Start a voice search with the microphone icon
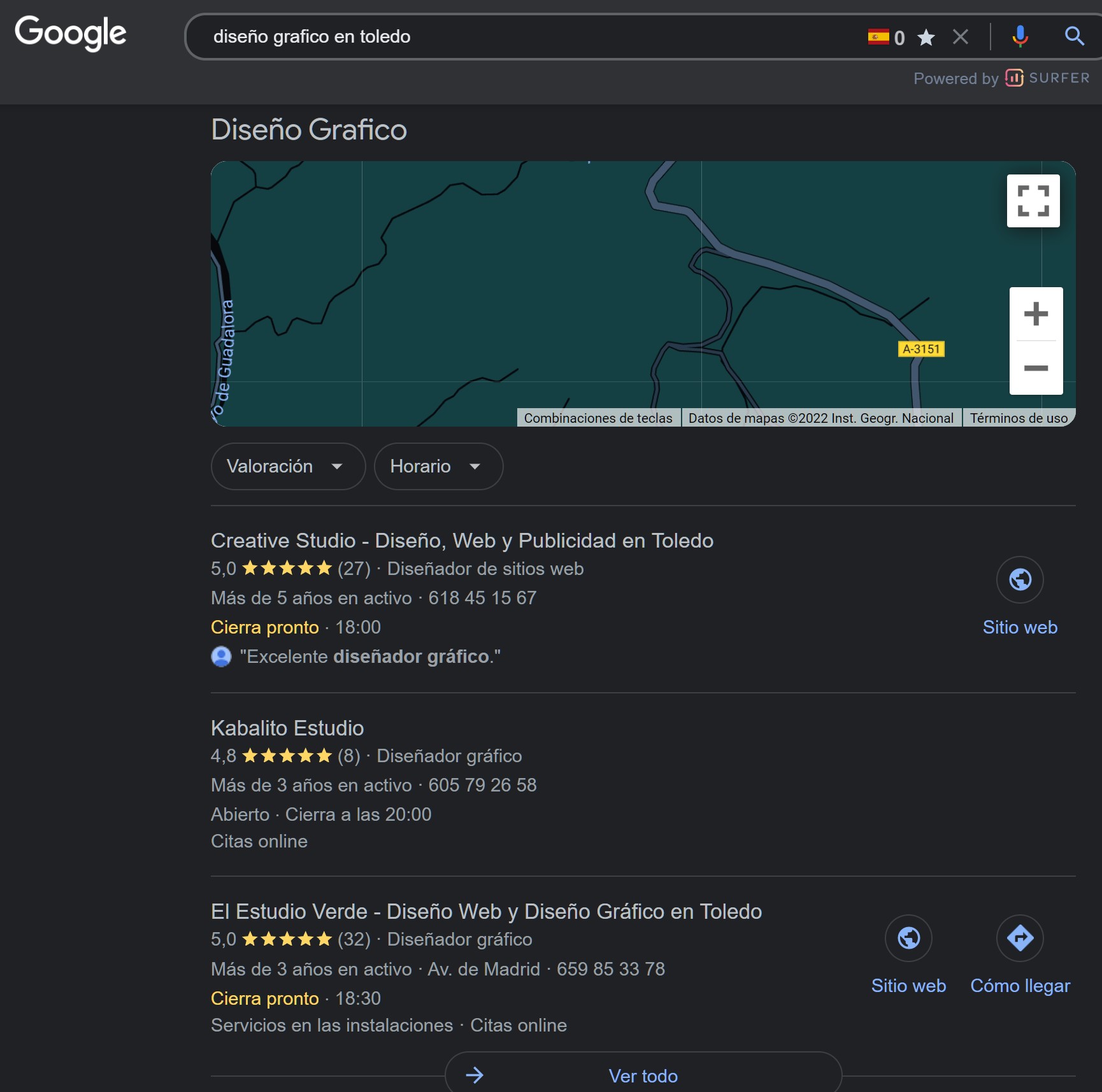 click(x=1020, y=36)
